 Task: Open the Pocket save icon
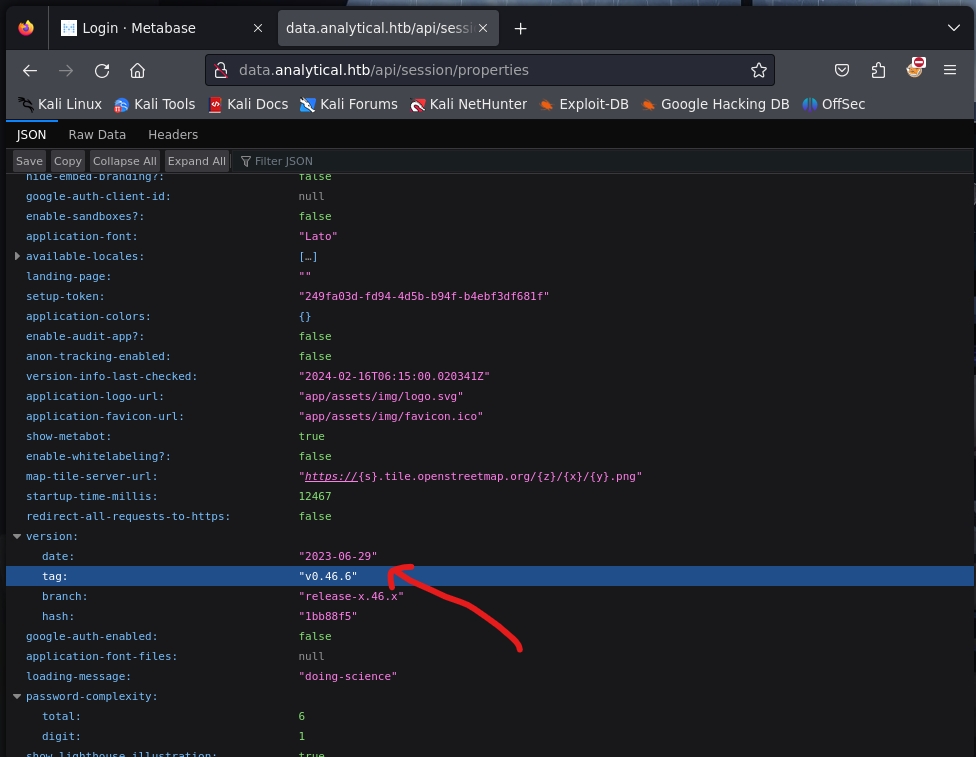pyautogui.click(x=842, y=70)
